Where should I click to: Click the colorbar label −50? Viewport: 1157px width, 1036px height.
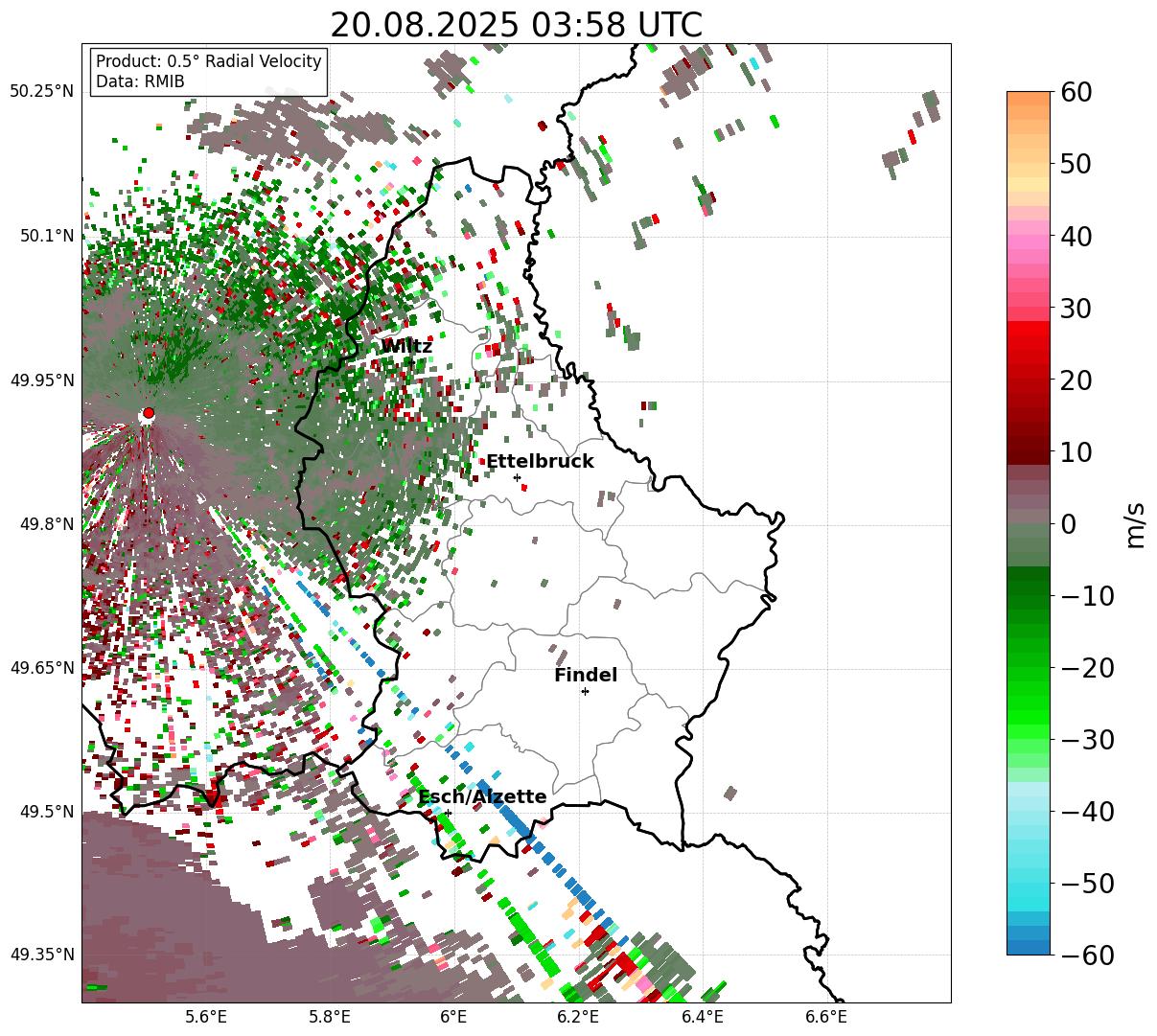point(1087,883)
